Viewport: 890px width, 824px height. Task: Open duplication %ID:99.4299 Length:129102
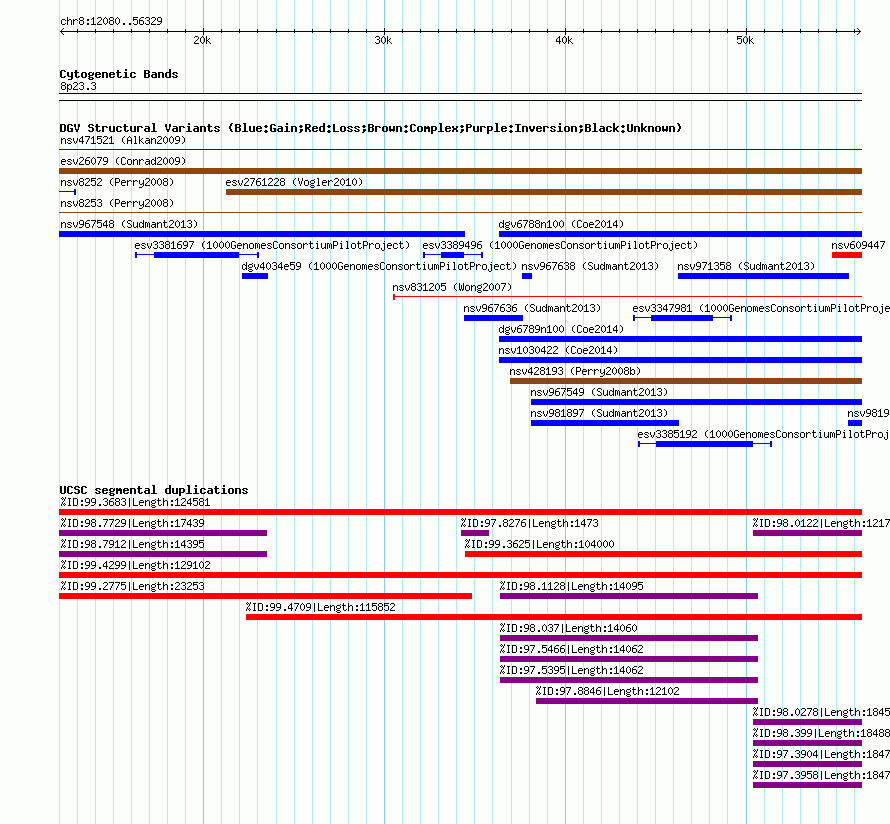[460, 575]
